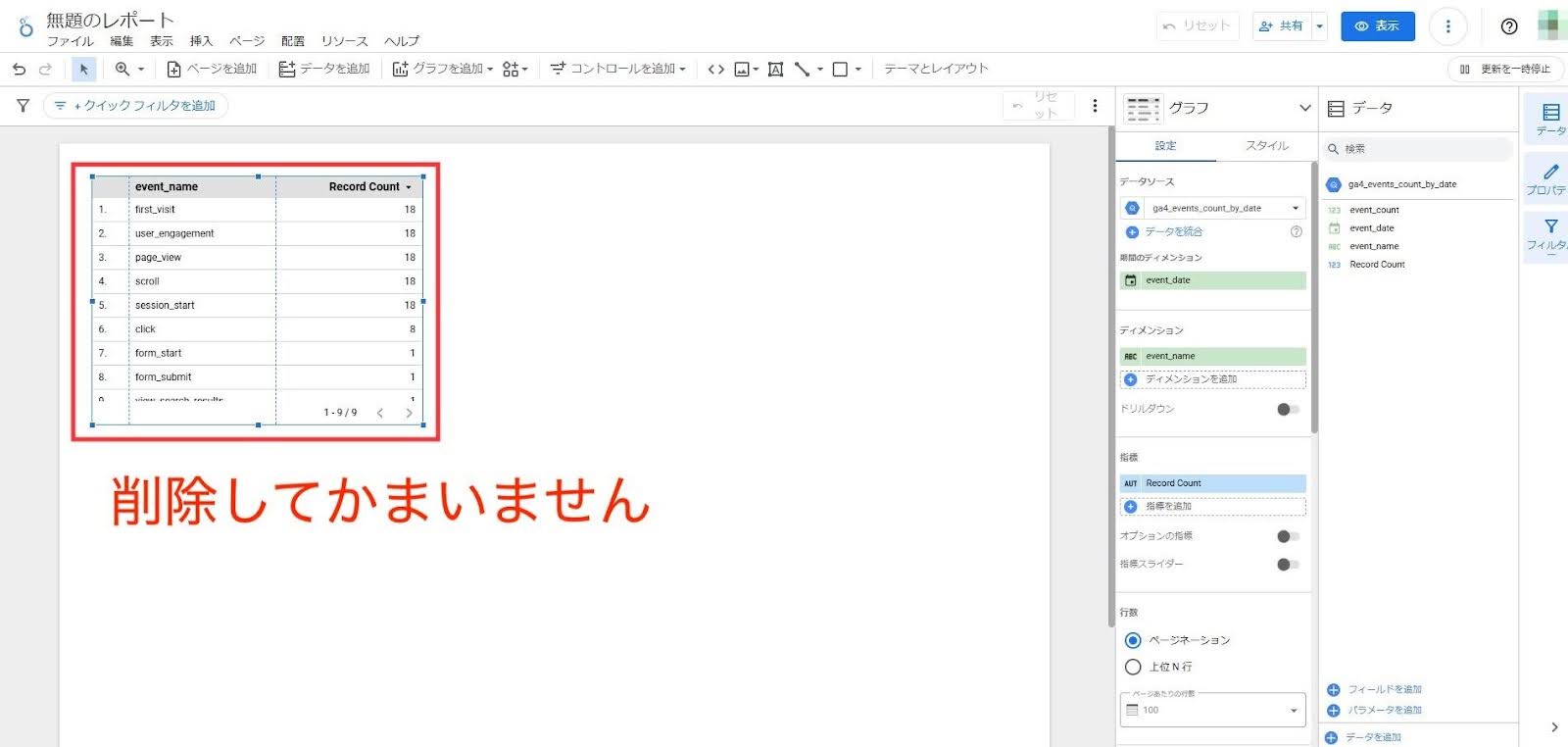
Task: Click the データを追加 toolbar button
Action: click(324, 69)
